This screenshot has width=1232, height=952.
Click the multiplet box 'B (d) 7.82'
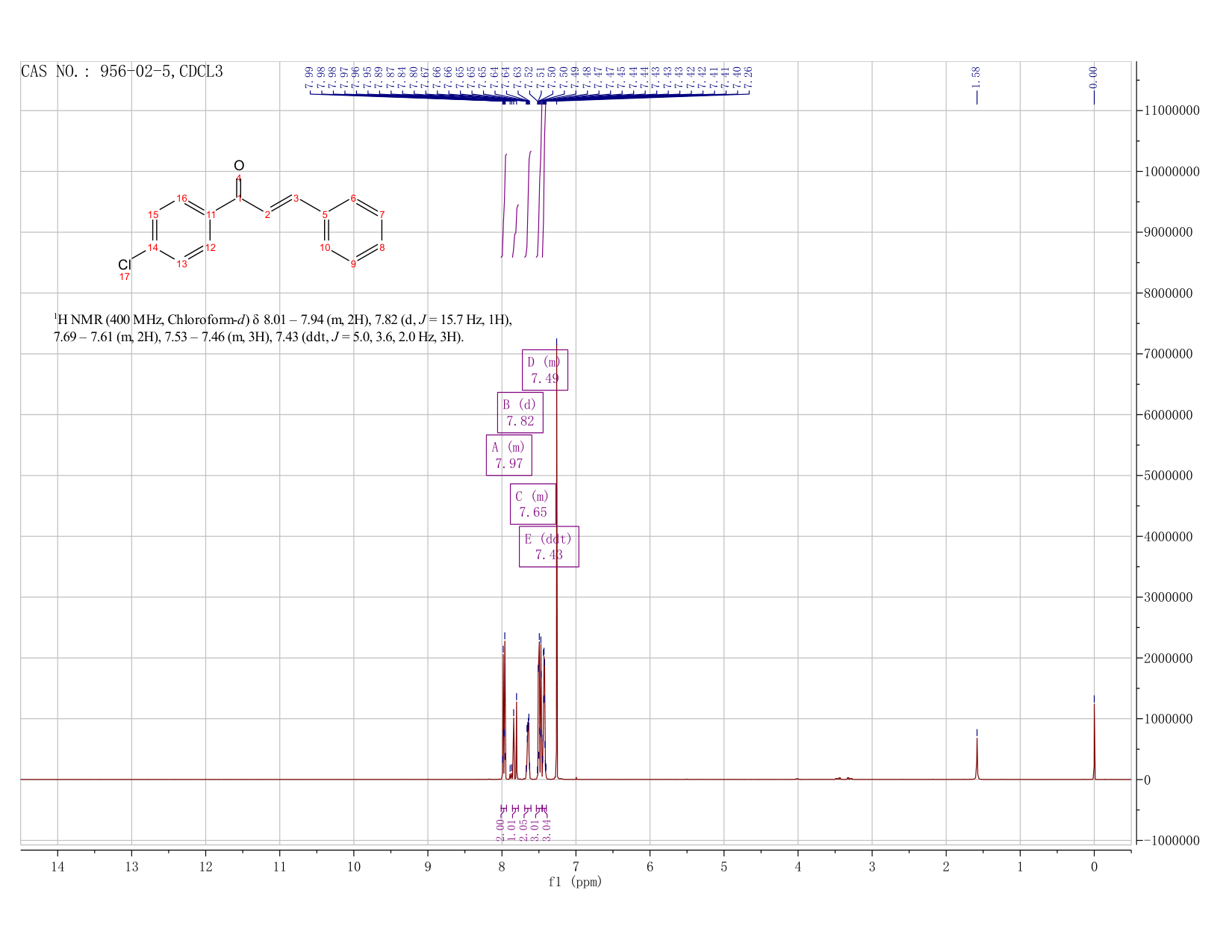pyautogui.click(x=520, y=412)
